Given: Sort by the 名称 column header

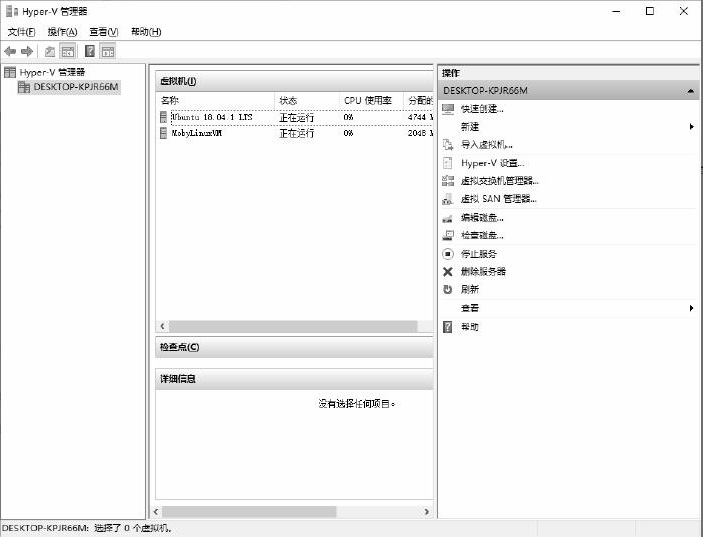Looking at the screenshot, I should (x=215, y=100).
